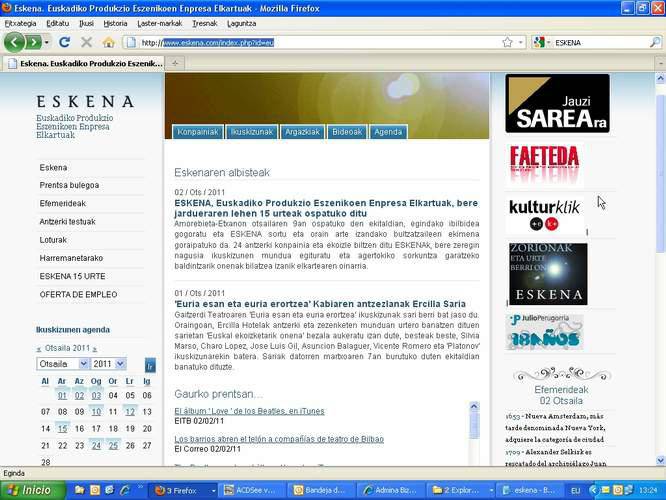This screenshot has width=666, height=500.
Task: Switch to the Bandeja taskbar window
Action: 320,490
